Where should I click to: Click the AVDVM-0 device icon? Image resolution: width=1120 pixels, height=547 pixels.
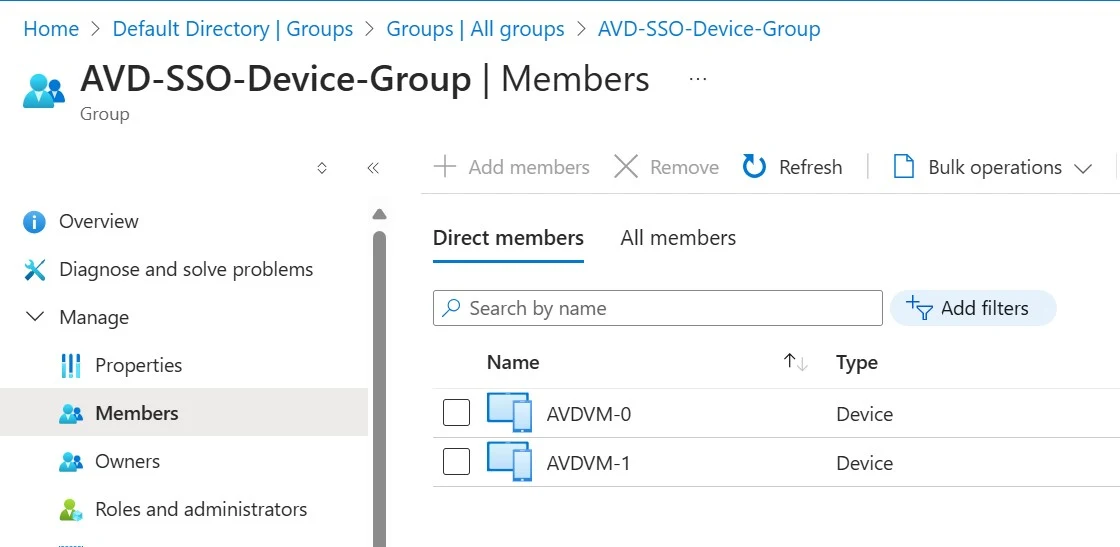[509, 413]
